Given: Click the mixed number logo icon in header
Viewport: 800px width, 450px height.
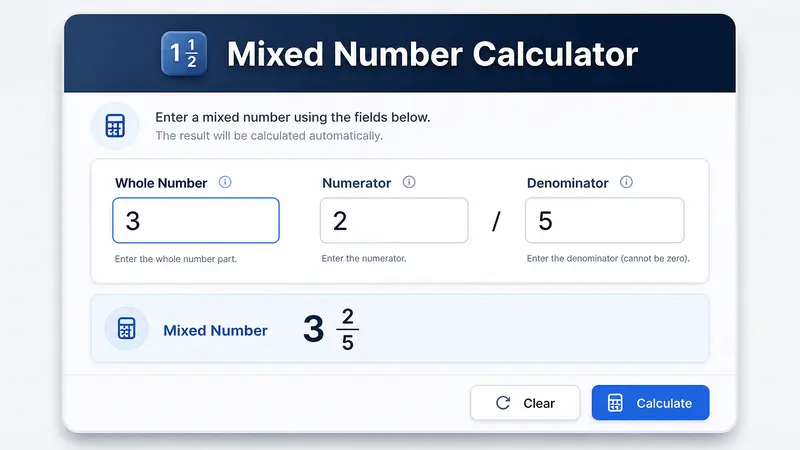Looking at the screenshot, I should pos(184,53).
